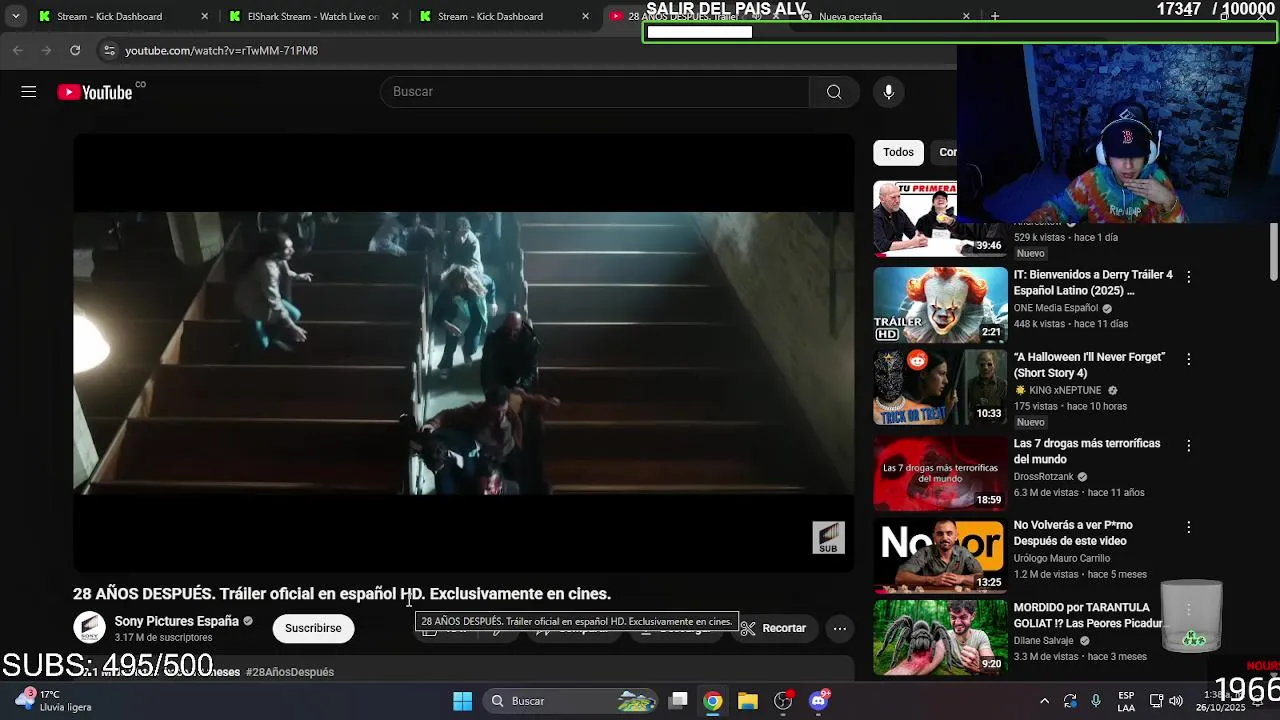Open OBS Studio from taskbar

click(x=783, y=701)
